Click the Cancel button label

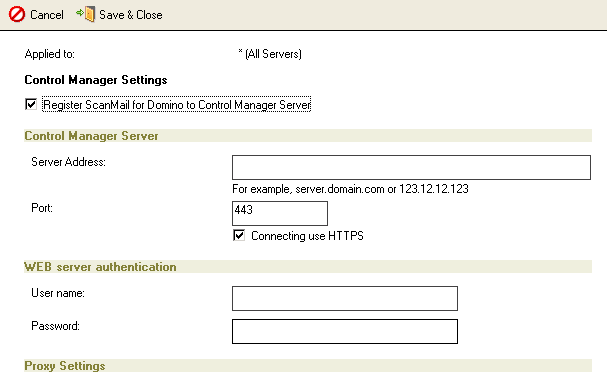click(47, 15)
